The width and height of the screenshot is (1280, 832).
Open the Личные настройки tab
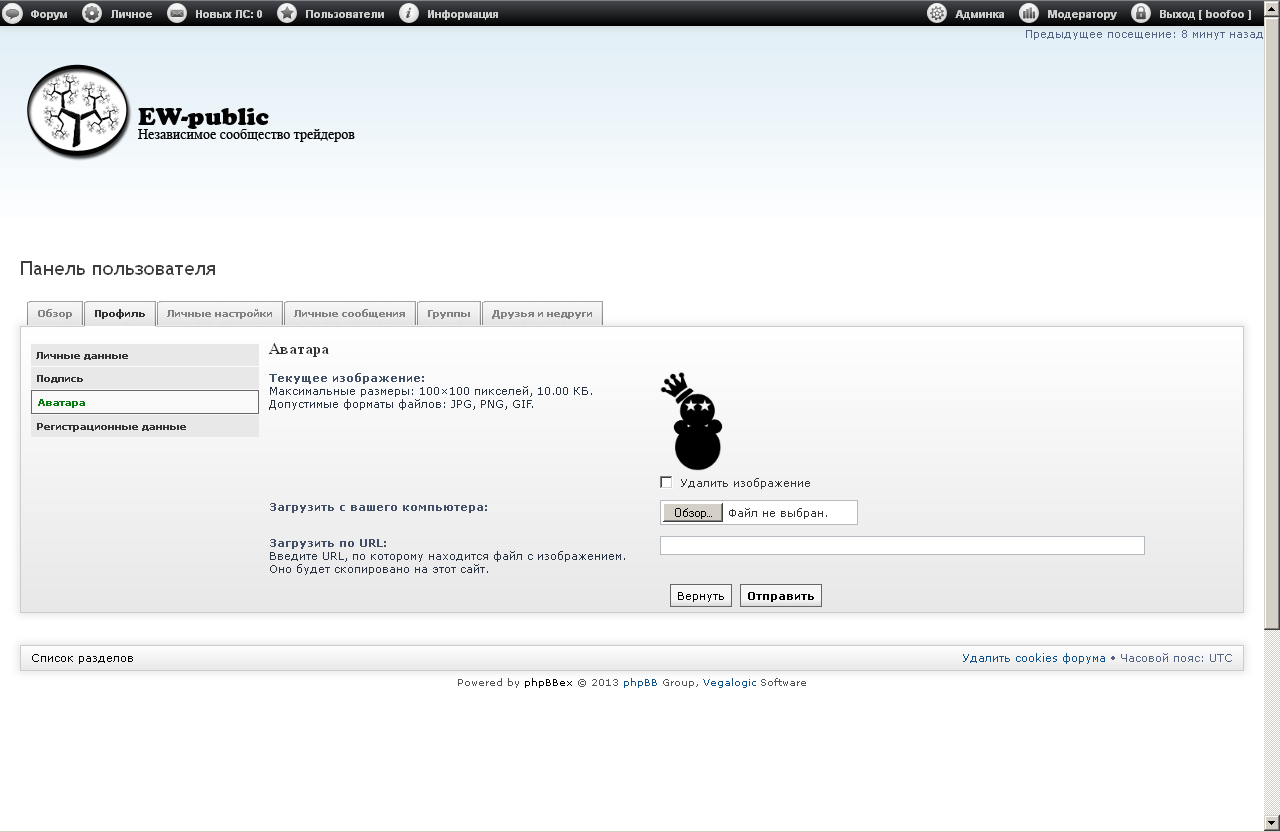pos(219,314)
